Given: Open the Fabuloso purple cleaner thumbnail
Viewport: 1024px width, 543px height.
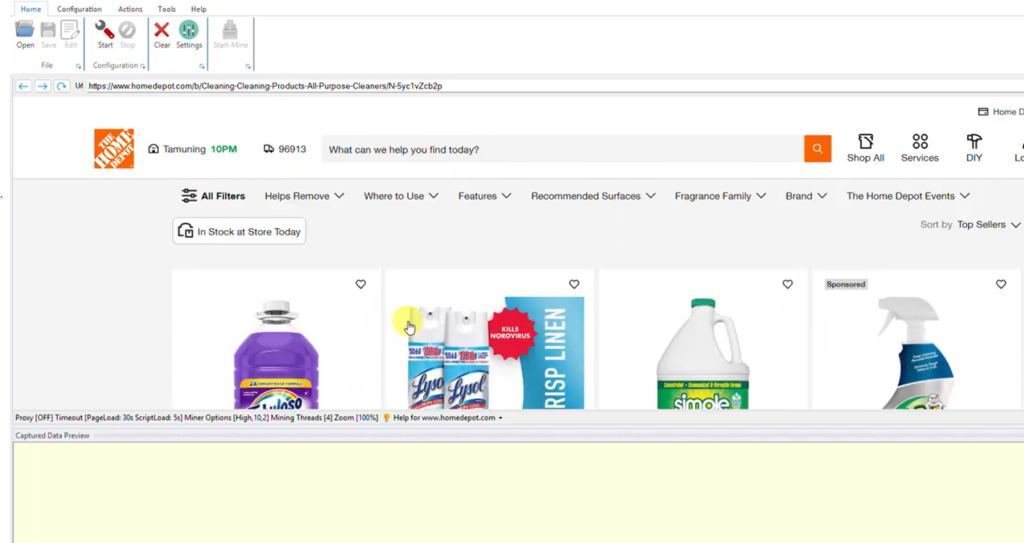Looking at the screenshot, I should (276, 355).
